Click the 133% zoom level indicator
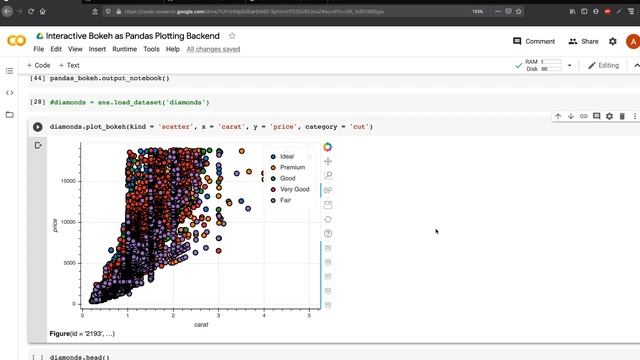This screenshot has height=360, width=640. [x=478, y=11]
